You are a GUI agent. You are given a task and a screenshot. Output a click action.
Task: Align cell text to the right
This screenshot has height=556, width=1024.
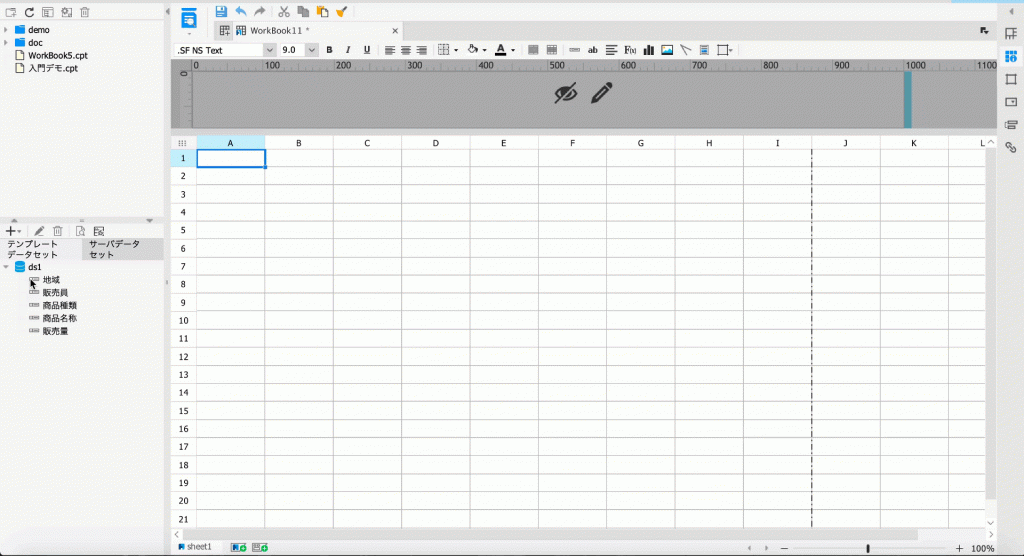pyautogui.click(x=421, y=50)
